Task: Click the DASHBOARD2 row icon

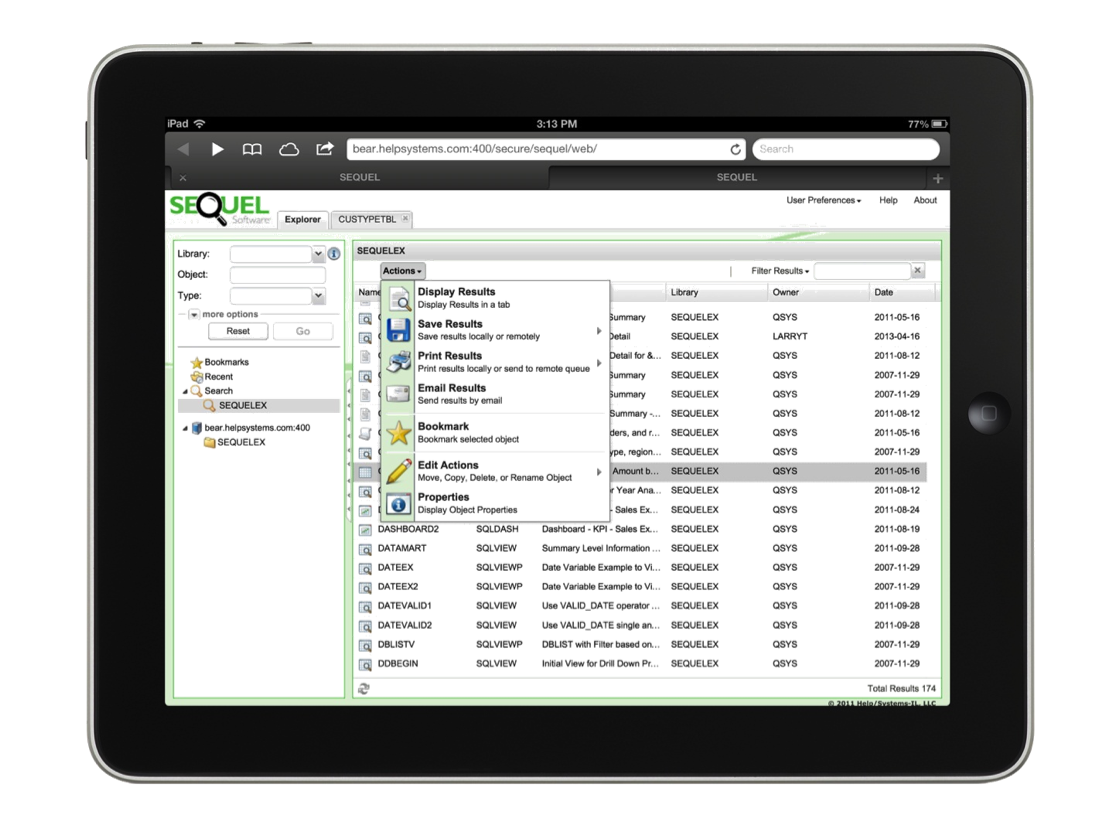Action: 365,529
